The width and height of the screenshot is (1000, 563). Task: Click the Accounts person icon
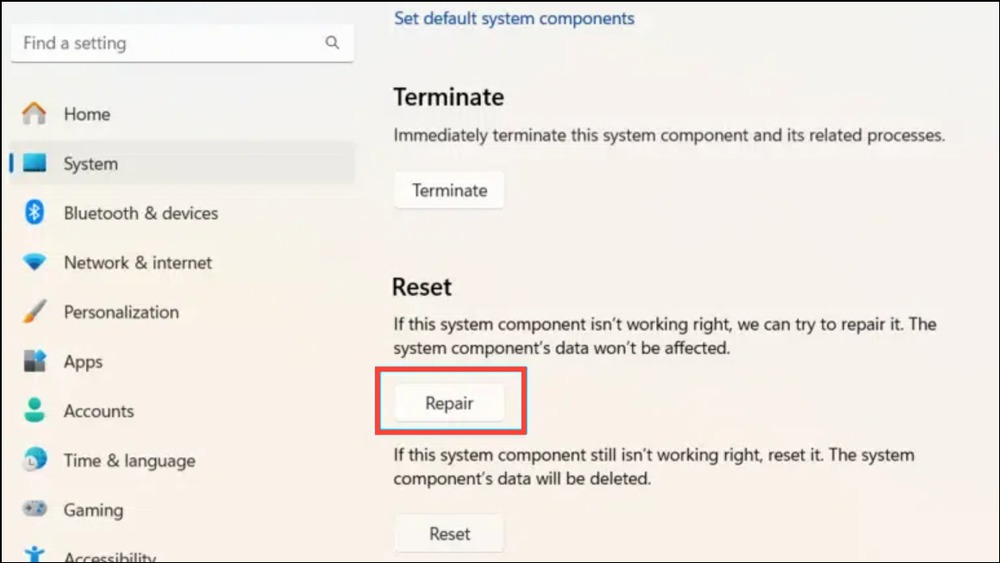tap(34, 410)
